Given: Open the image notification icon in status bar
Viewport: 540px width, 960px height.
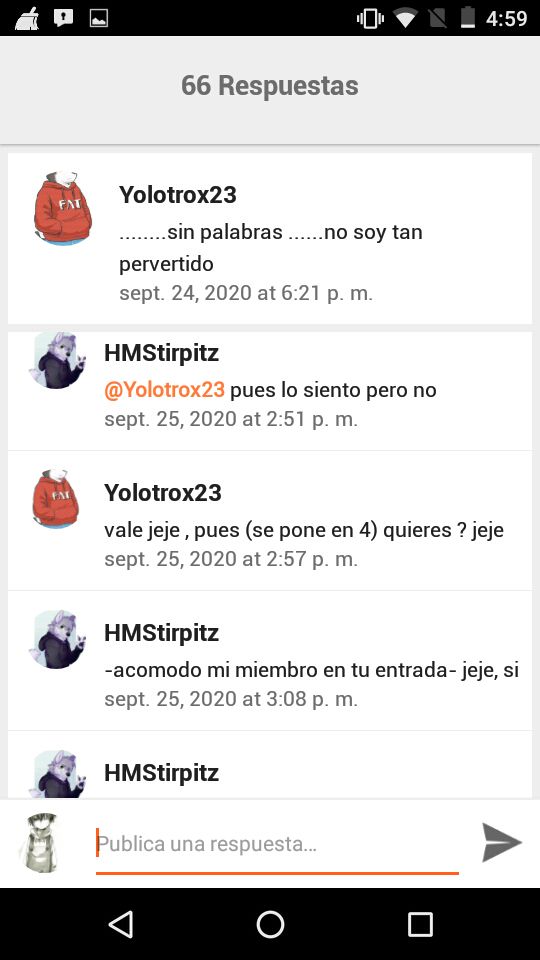Looking at the screenshot, I should coord(99,18).
